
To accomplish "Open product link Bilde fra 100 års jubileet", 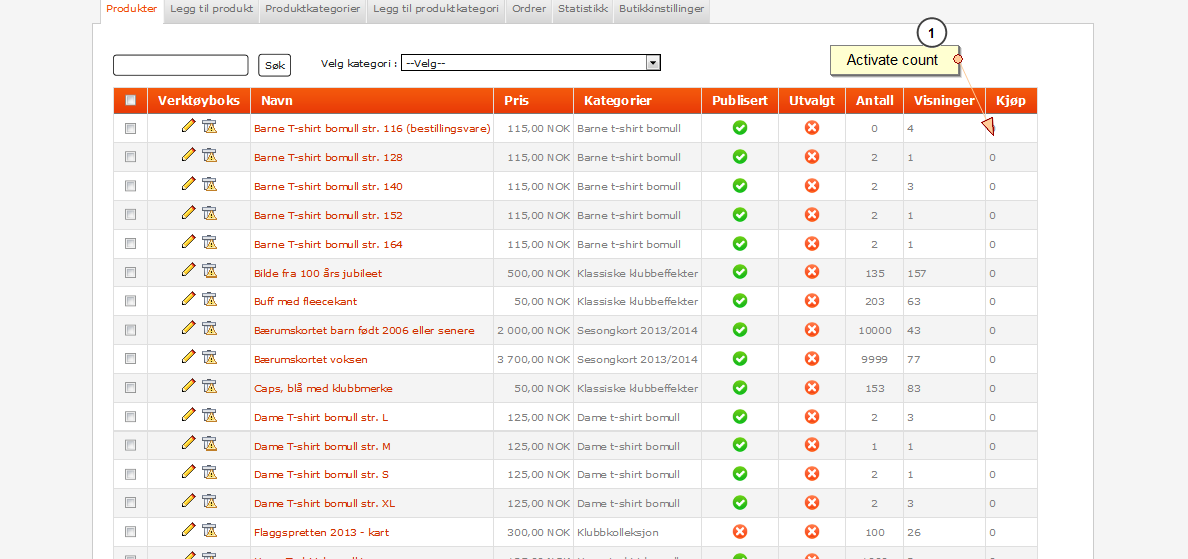I will point(317,273).
